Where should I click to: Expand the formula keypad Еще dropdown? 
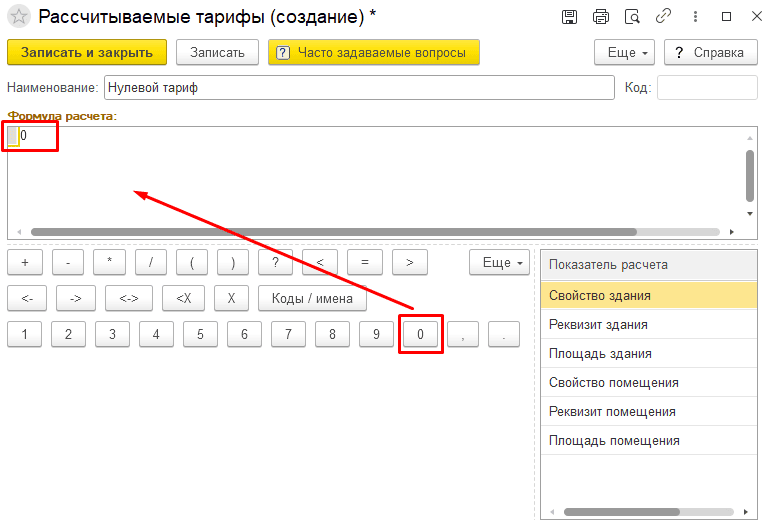click(x=499, y=262)
